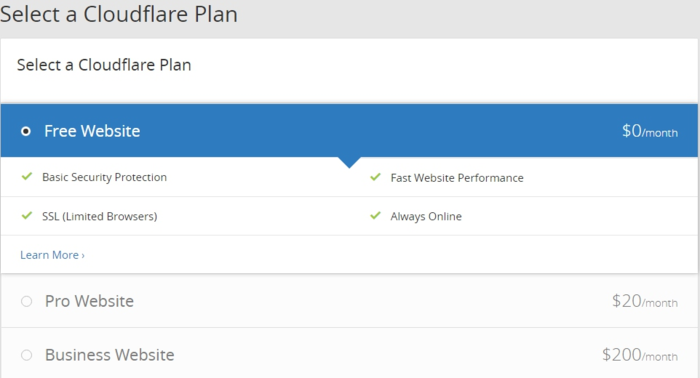
Task: Collapse the Free Website plan header
Action: 349,131
